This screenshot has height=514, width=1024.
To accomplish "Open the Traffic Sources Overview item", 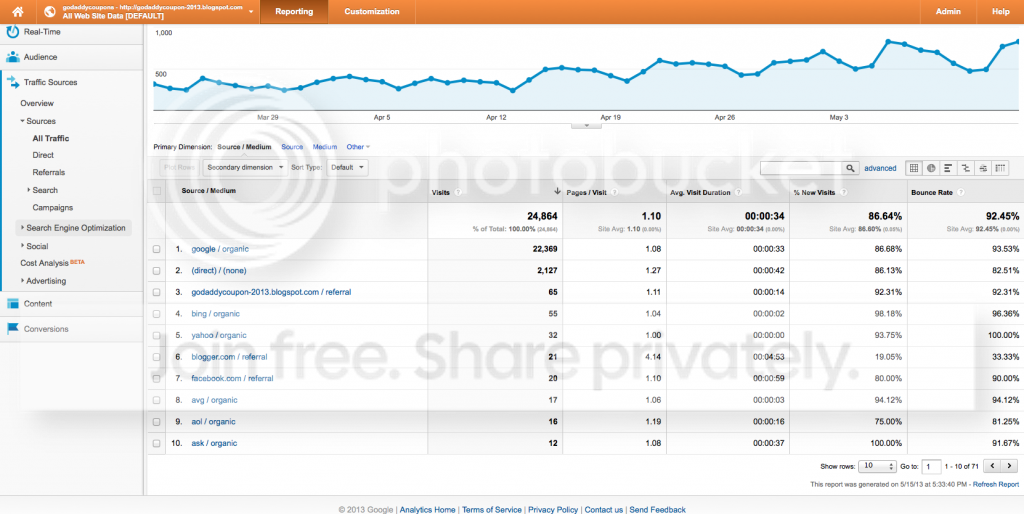I will (x=37, y=103).
